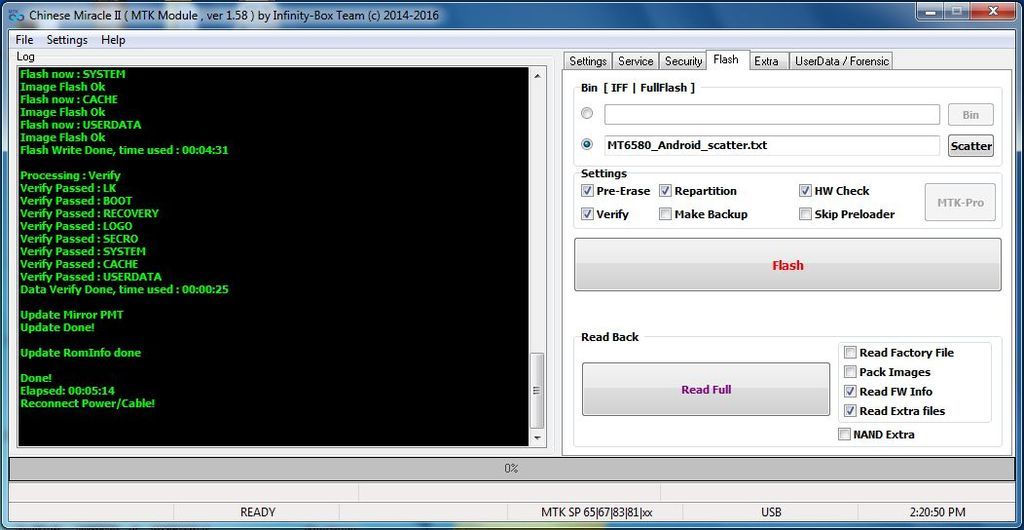Click the USB status bar entry
Image resolution: width=1024 pixels, height=530 pixels.
point(771,512)
